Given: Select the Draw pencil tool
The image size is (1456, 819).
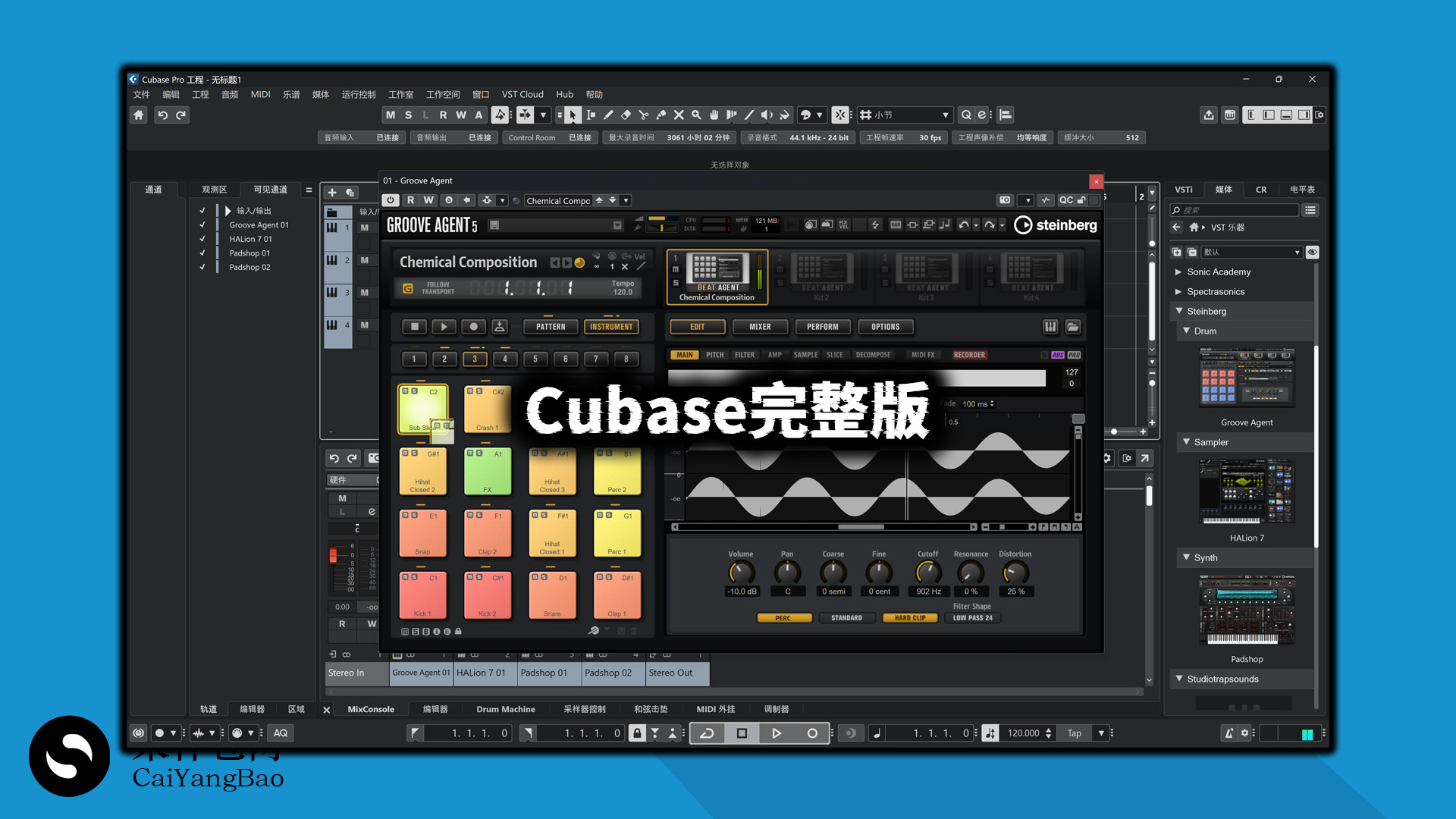Looking at the screenshot, I should [x=608, y=115].
